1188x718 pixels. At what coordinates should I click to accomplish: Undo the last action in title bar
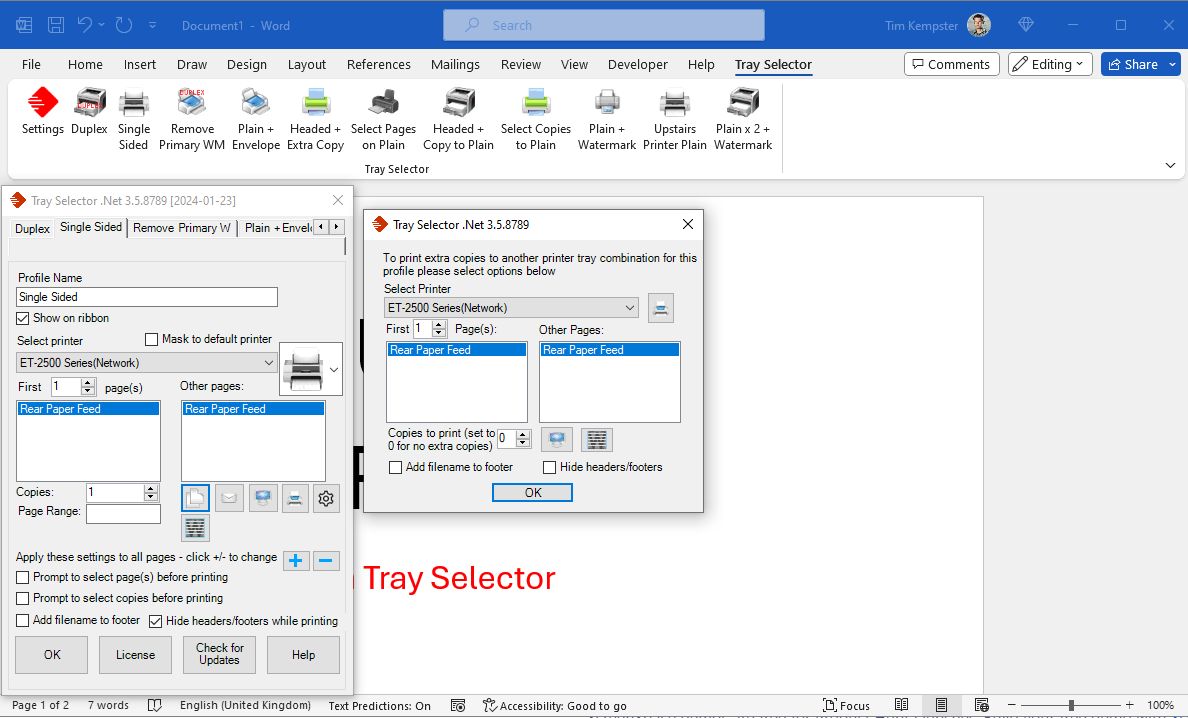click(x=85, y=25)
